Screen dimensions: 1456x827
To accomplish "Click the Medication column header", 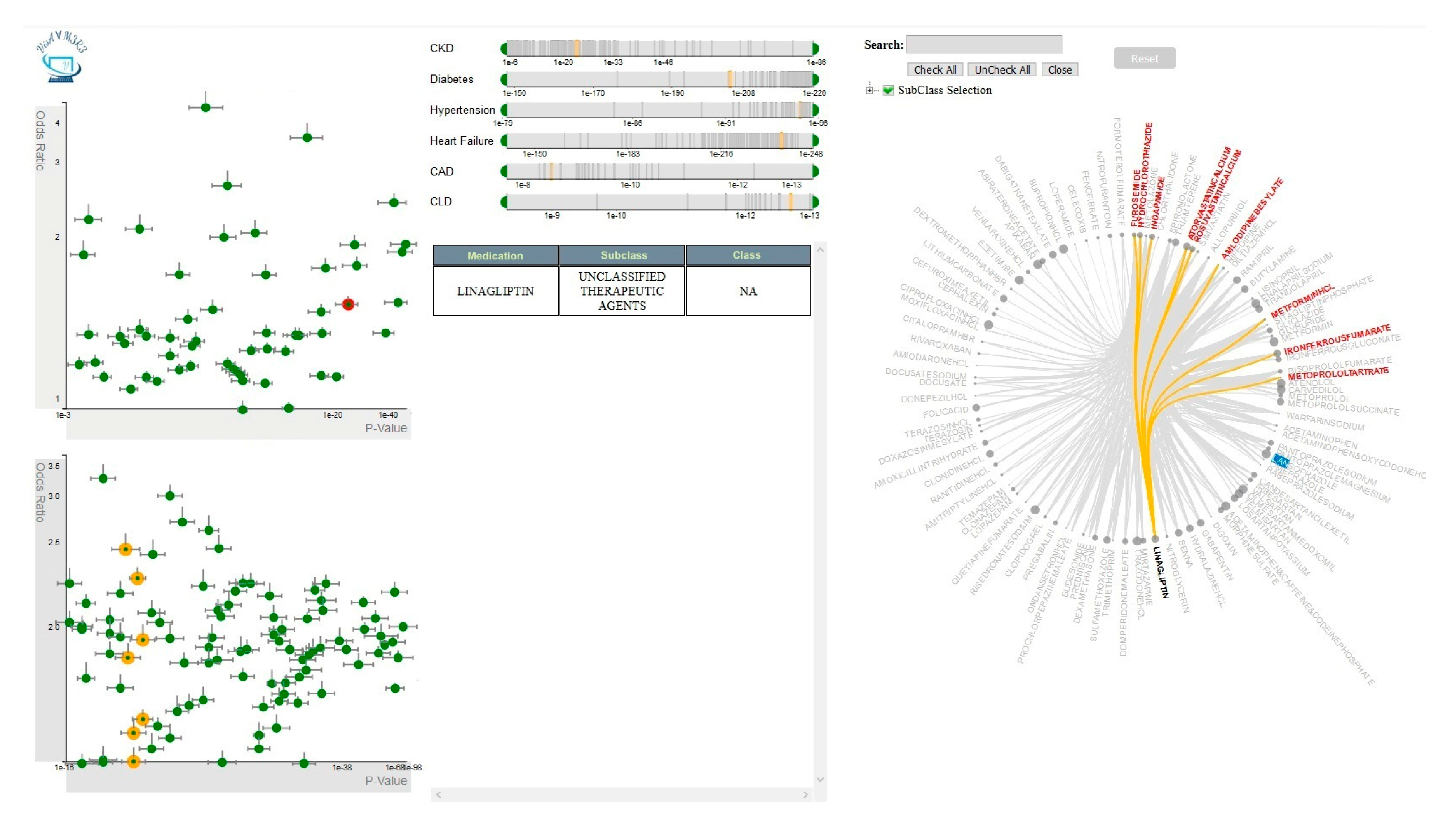I will point(495,255).
